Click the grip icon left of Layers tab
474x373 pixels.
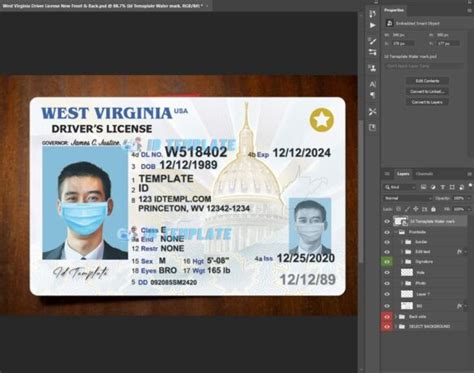pyautogui.click(x=387, y=174)
